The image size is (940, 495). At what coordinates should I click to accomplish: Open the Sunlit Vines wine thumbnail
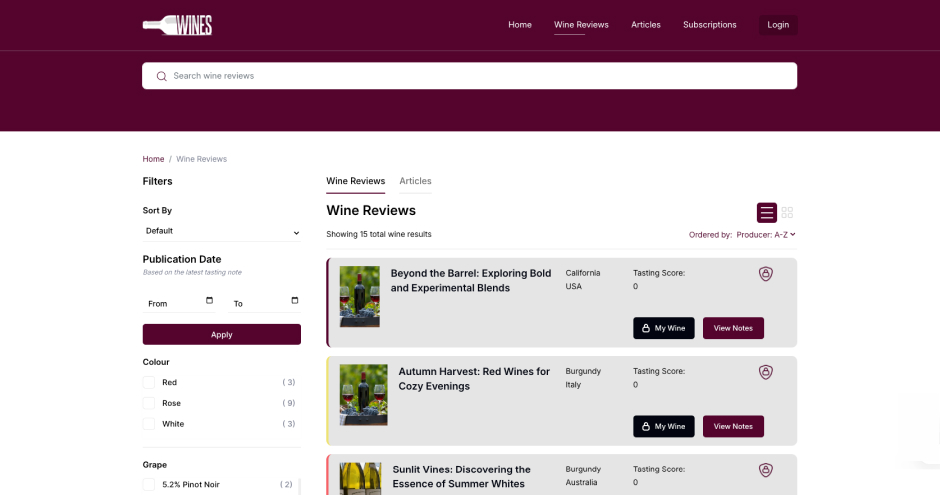(360, 478)
